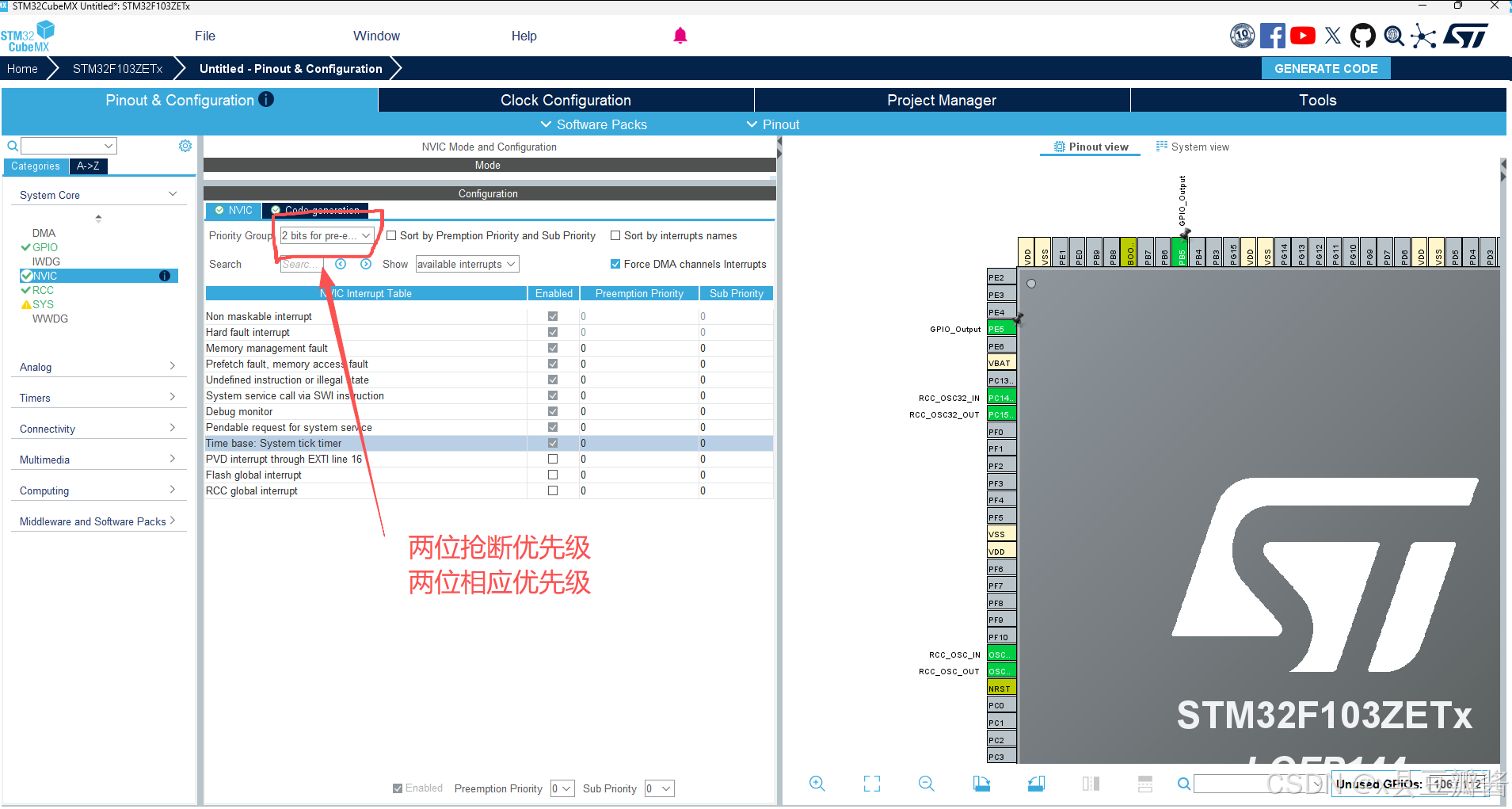1512x809 pixels.
Task: Open the Help menu
Action: [524, 36]
